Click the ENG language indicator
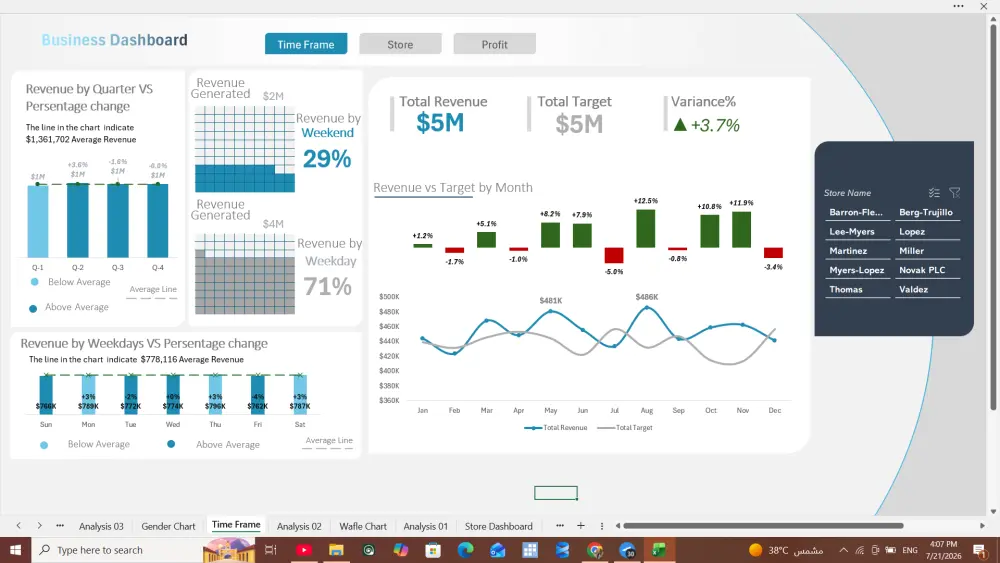Viewport: 1000px width, 563px height. 910,550
